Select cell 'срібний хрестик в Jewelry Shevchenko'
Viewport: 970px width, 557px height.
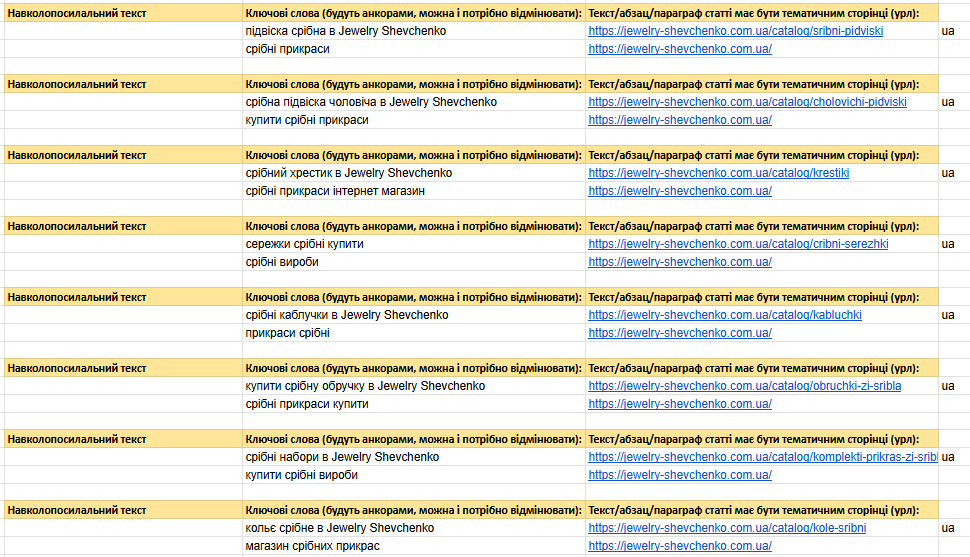click(x=414, y=173)
